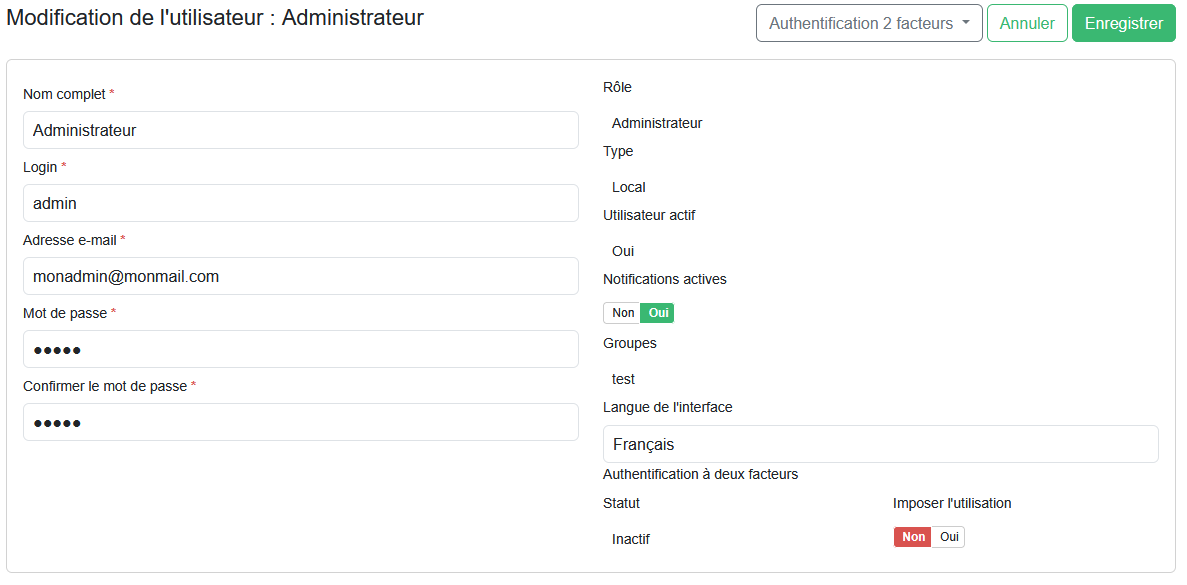This screenshot has width=1187, height=585.
Task: Enable Imposer l'utilisation by selecting Oui
Action: pos(948,536)
